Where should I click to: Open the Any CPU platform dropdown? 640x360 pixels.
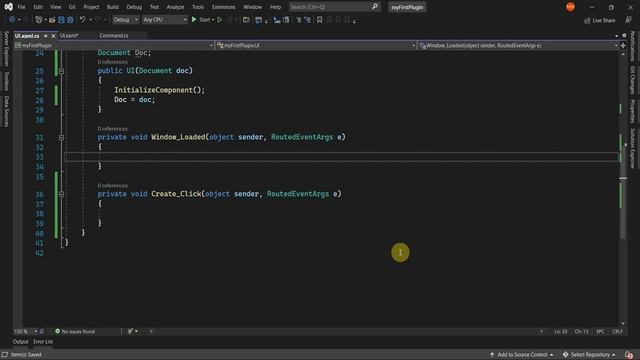click(x=164, y=20)
